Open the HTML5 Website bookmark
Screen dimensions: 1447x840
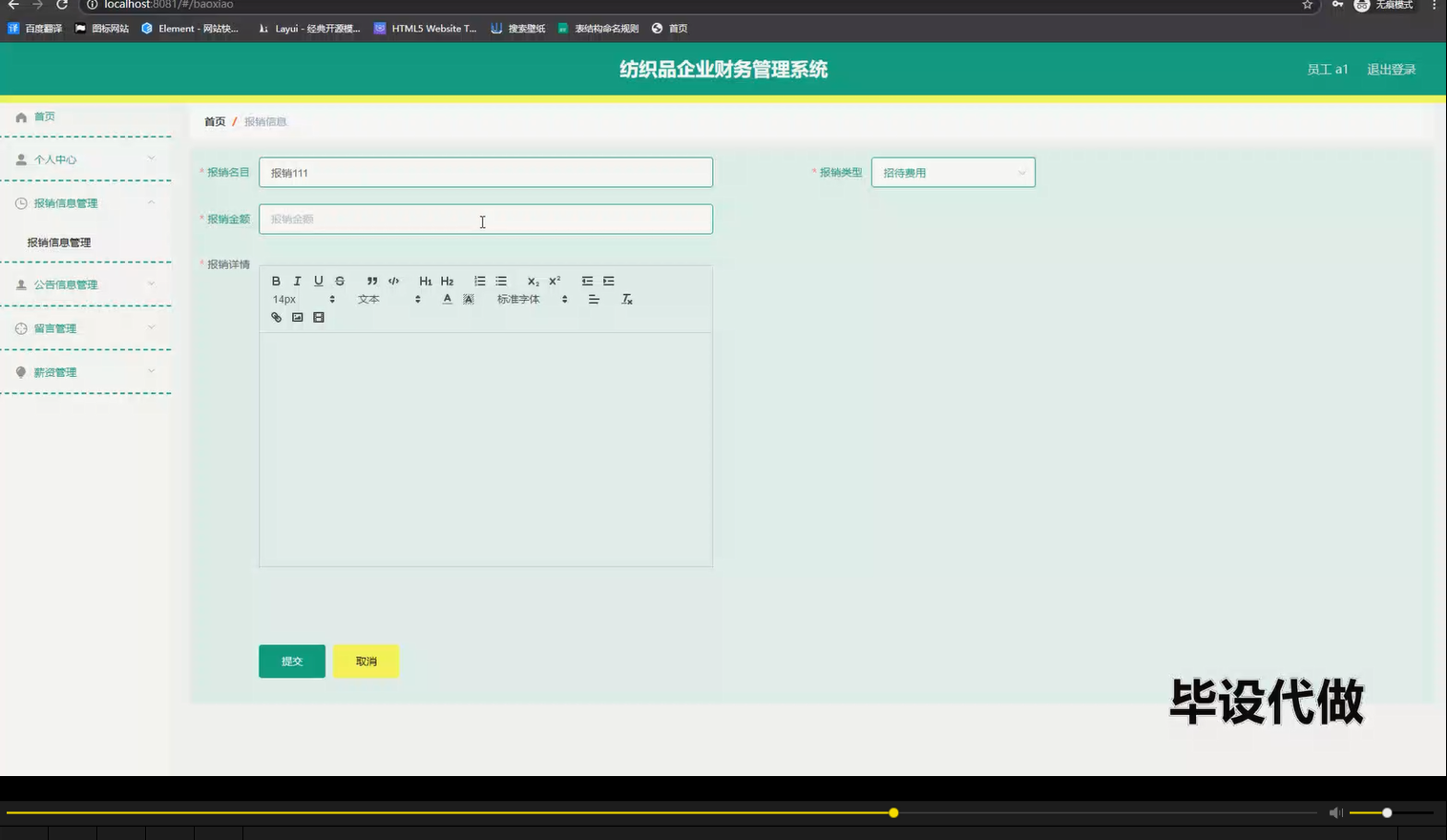[x=426, y=29]
